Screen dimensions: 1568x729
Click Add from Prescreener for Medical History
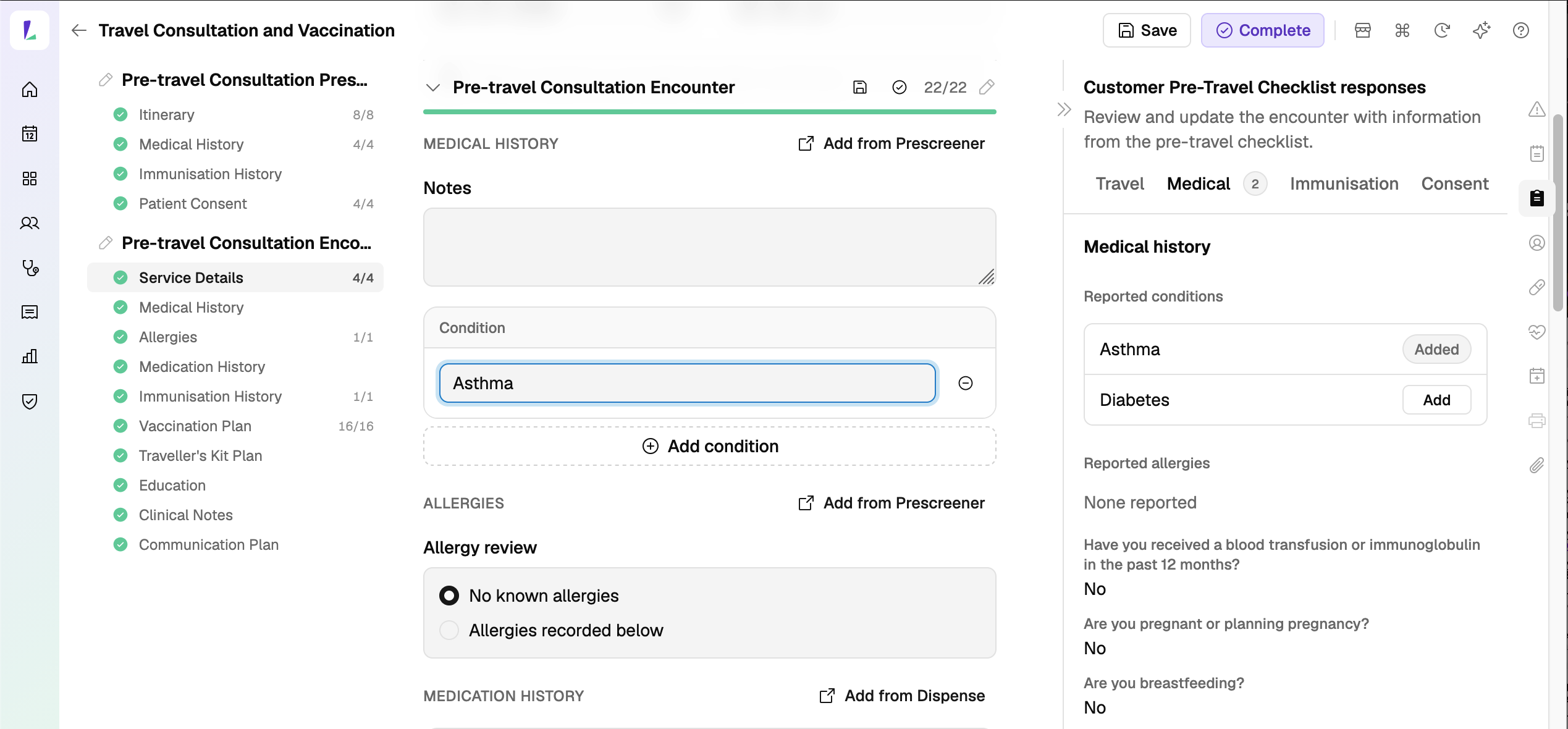(891, 143)
